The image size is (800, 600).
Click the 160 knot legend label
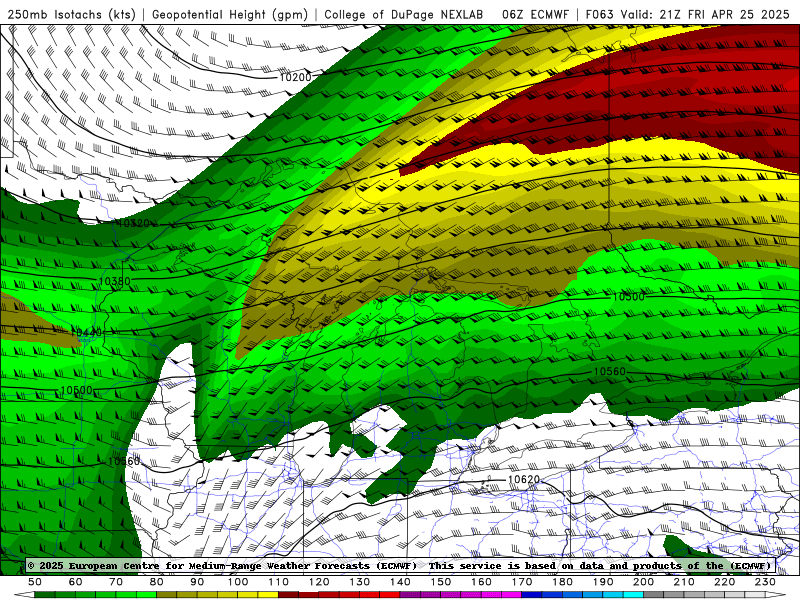(x=481, y=582)
